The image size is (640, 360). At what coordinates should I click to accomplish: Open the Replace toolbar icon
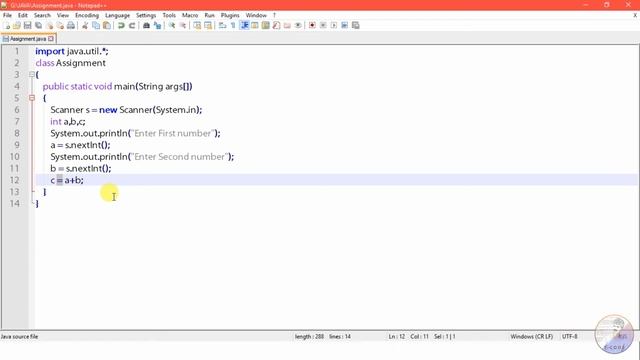(x=157, y=25)
